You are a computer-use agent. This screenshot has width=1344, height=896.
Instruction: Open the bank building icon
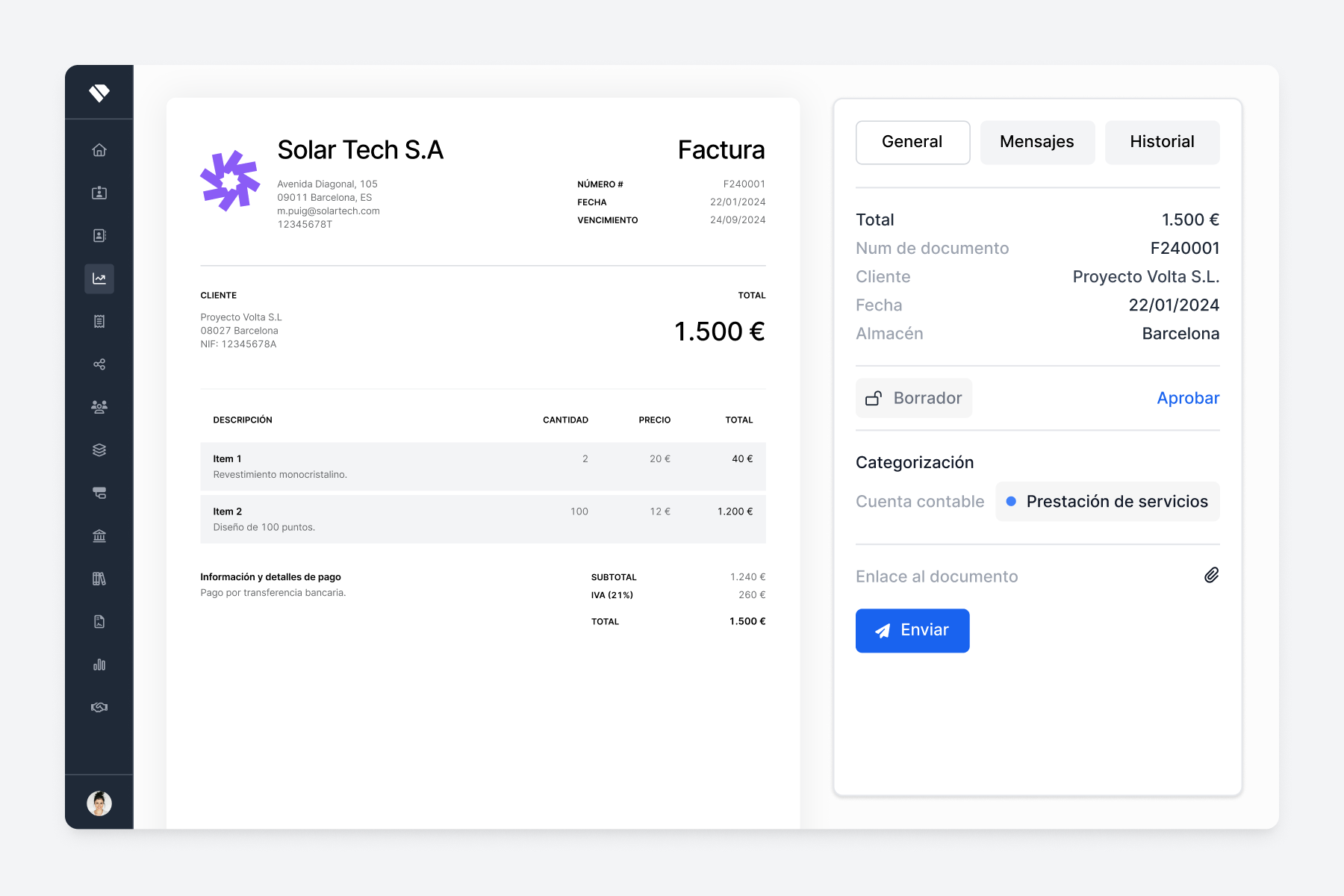99,536
